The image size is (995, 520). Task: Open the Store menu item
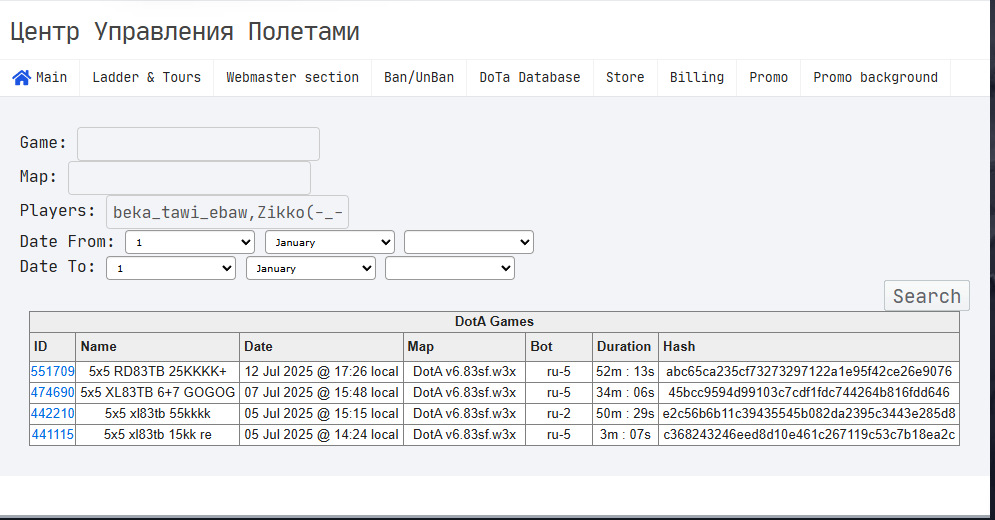coord(625,77)
